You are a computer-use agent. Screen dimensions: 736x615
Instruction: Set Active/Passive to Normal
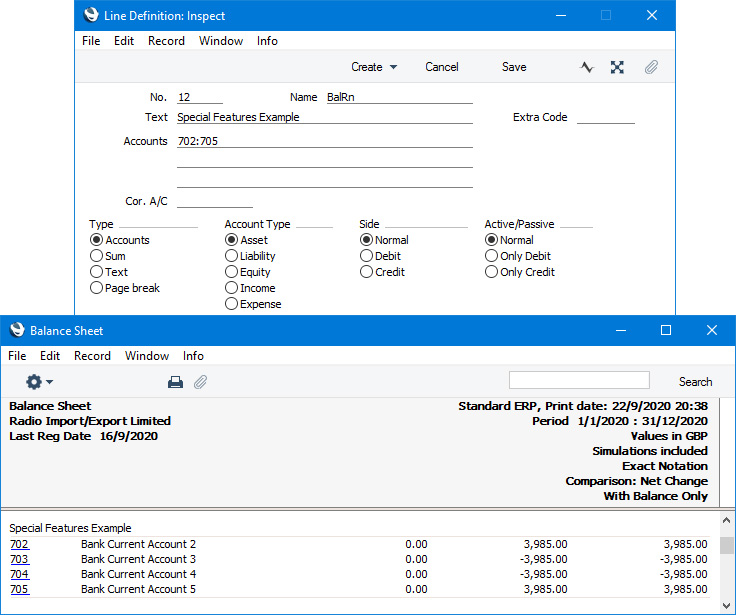point(491,240)
